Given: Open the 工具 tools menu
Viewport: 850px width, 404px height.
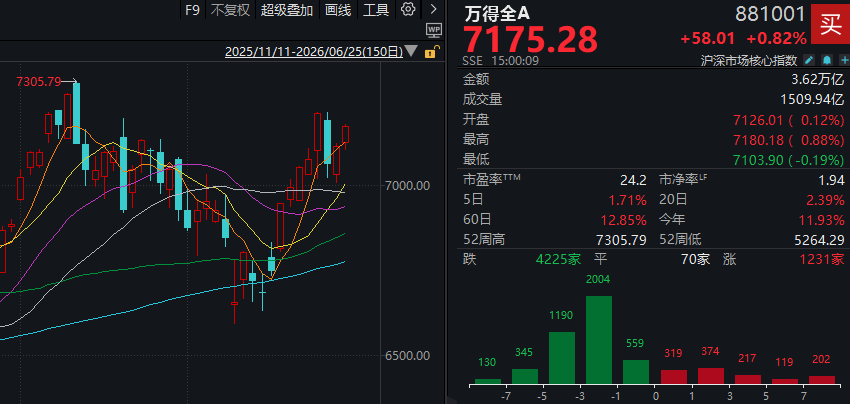Looking at the screenshot, I should pyautogui.click(x=376, y=10).
